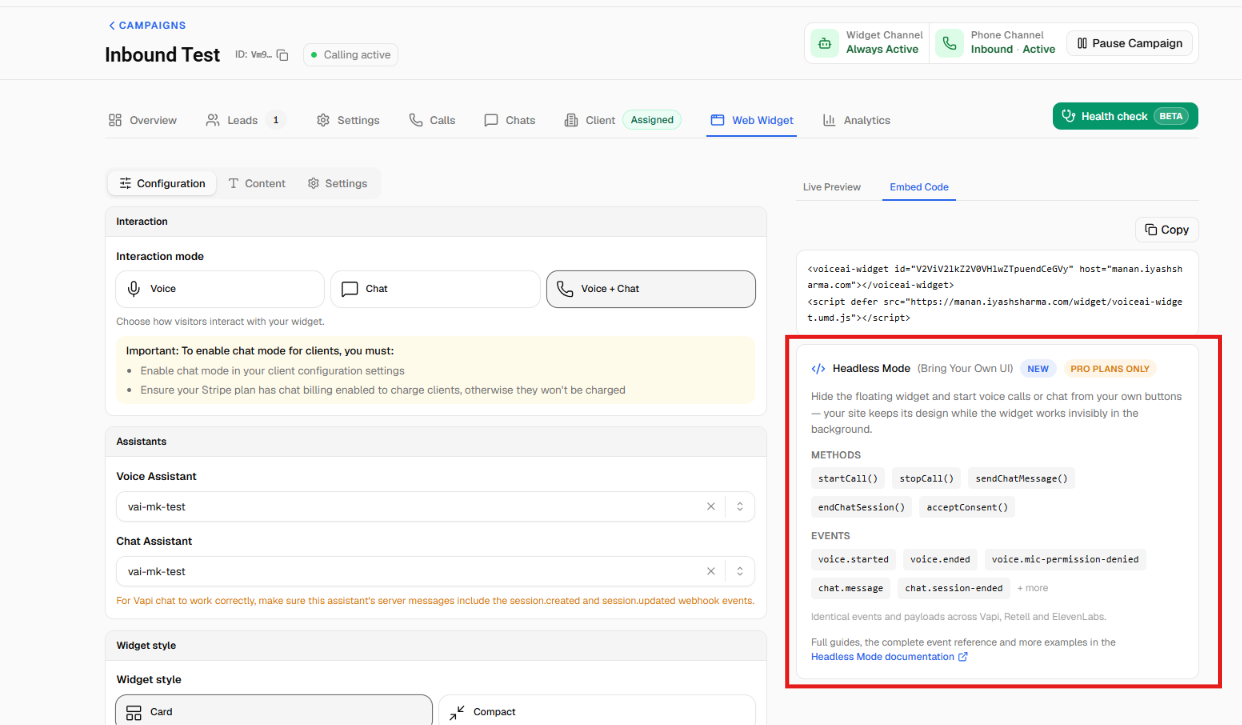Click the Calling active status badge
Screen dimensions: 1242x725
pyautogui.click(x=350, y=55)
